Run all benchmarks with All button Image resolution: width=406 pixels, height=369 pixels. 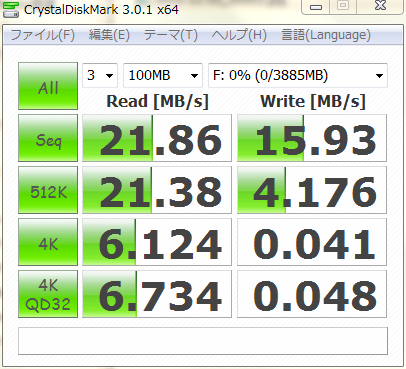coord(48,86)
